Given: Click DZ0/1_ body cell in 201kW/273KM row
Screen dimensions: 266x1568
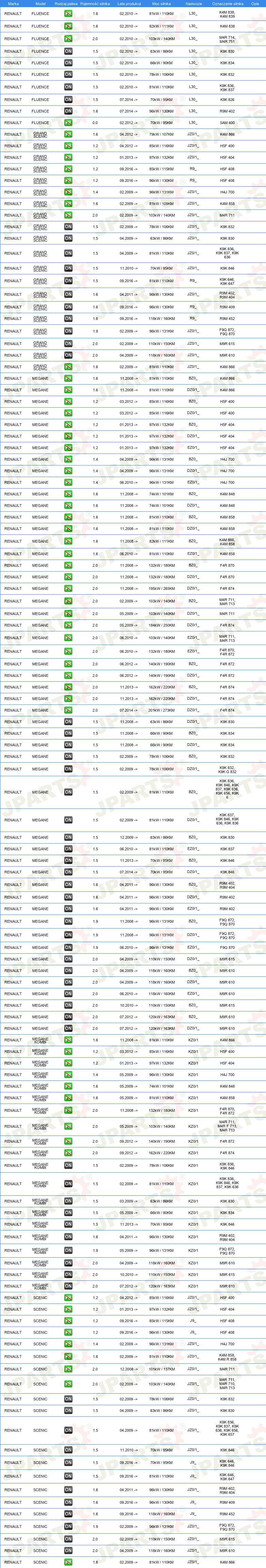Looking at the screenshot, I should [192, 710].
